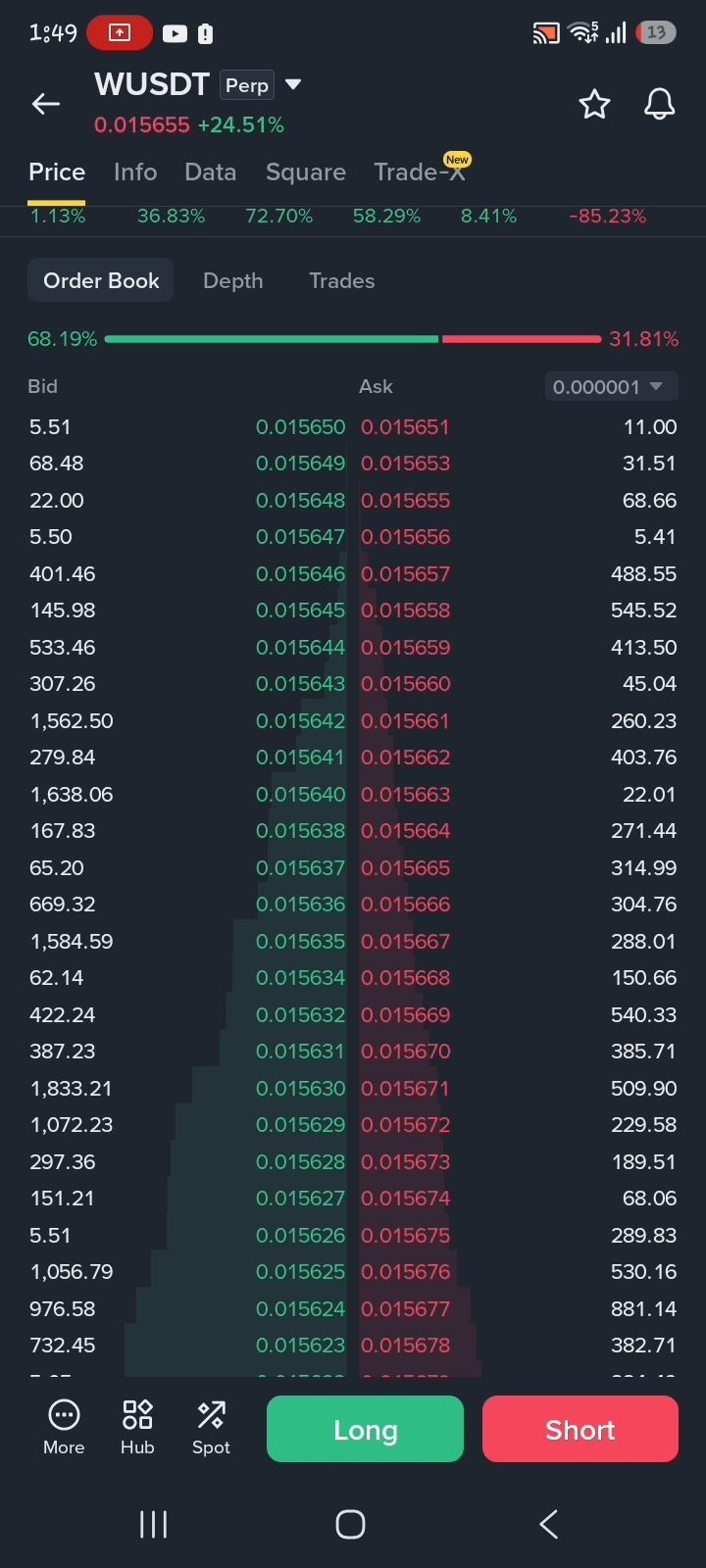Expand the WUSDT Perp pair selector arrow

coord(292,85)
